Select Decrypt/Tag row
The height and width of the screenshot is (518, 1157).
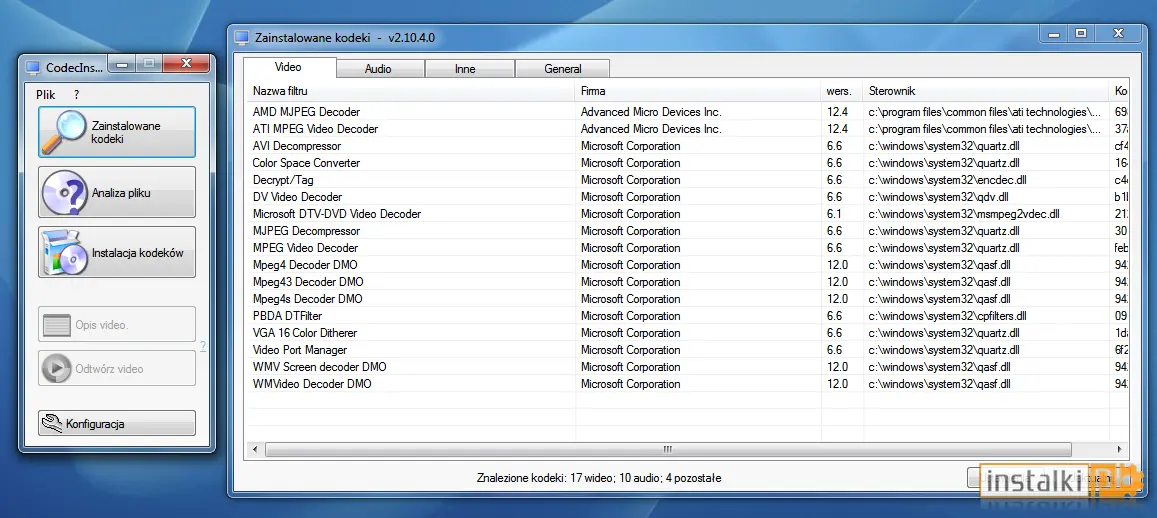tap(688, 180)
